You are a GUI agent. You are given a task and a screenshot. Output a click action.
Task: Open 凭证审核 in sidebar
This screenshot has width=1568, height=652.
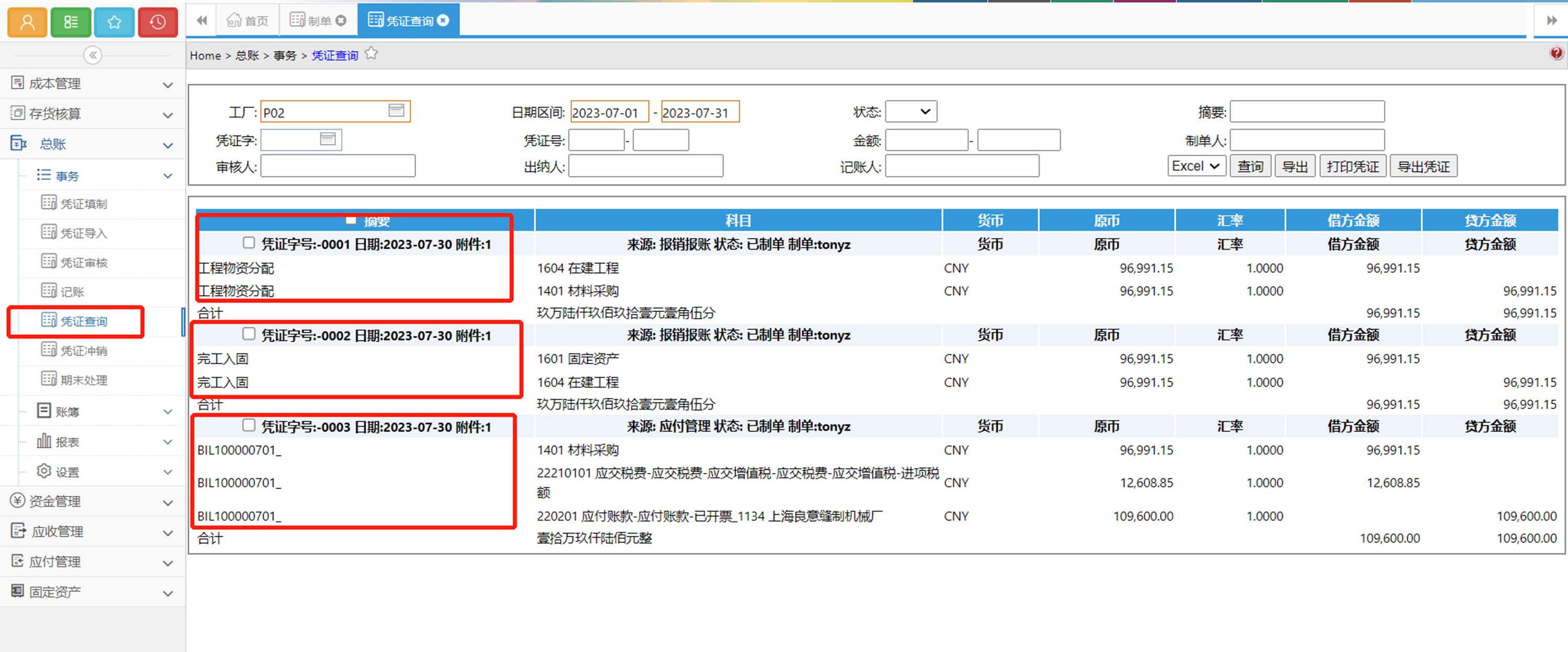click(84, 263)
